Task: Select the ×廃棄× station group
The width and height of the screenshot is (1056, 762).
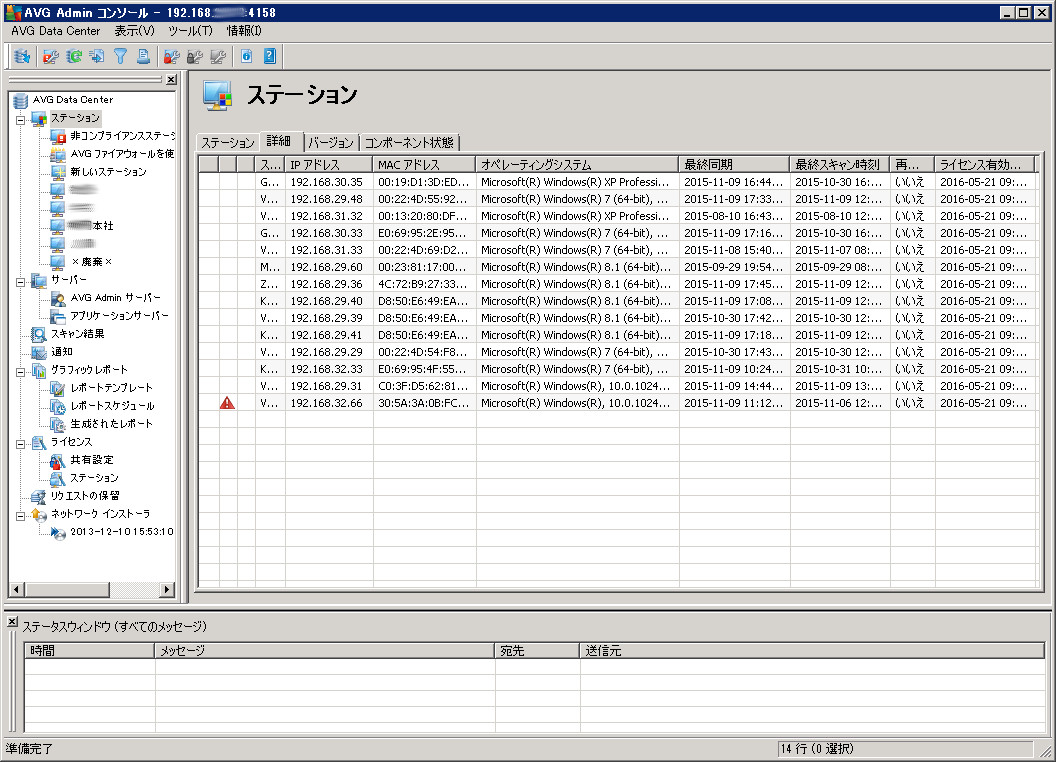Action: pyautogui.click(x=92, y=262)
